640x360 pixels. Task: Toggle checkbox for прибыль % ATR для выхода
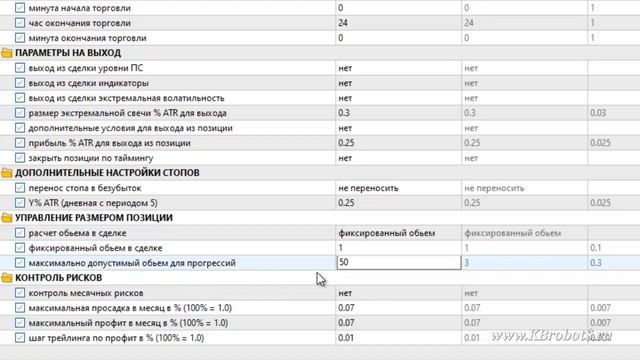click(20, 143)
